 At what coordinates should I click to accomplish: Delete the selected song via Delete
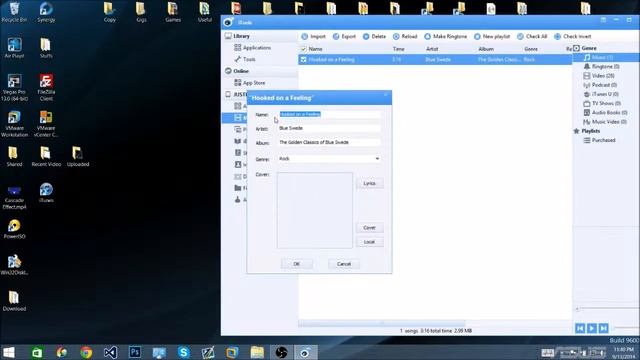point(374,36)
